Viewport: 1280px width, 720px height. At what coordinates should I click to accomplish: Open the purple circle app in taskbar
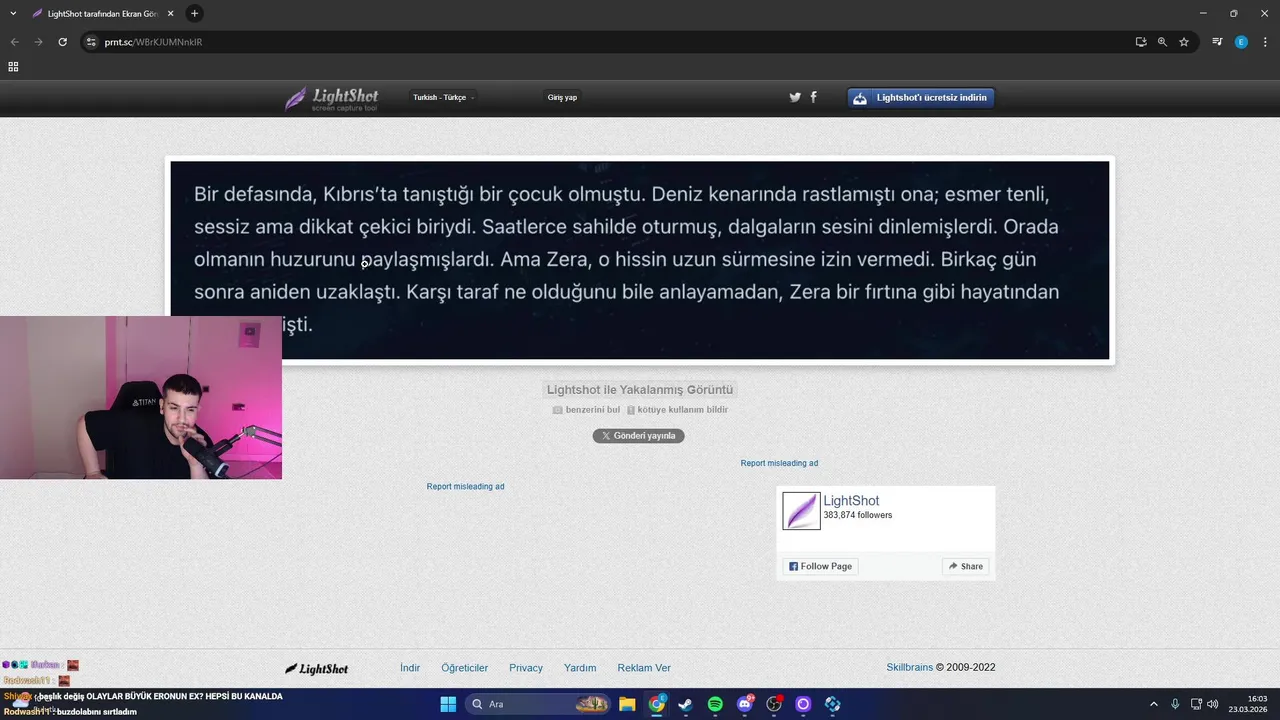[803, 704]
